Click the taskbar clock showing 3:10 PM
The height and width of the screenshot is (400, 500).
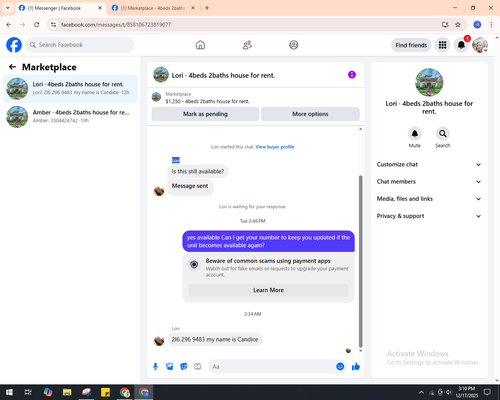click(466, 392)
